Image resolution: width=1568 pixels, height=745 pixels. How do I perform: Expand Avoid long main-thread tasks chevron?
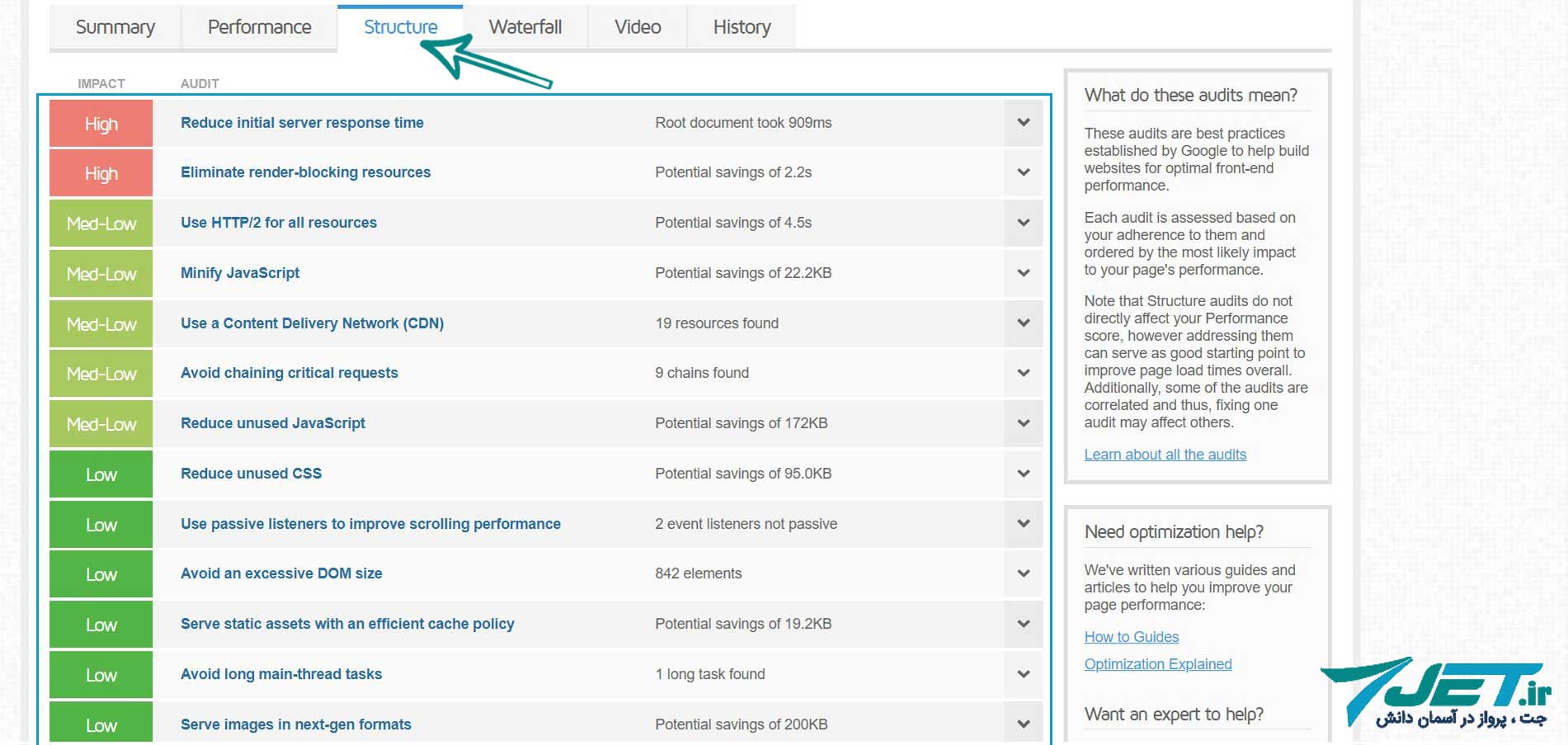point(1024,674)
